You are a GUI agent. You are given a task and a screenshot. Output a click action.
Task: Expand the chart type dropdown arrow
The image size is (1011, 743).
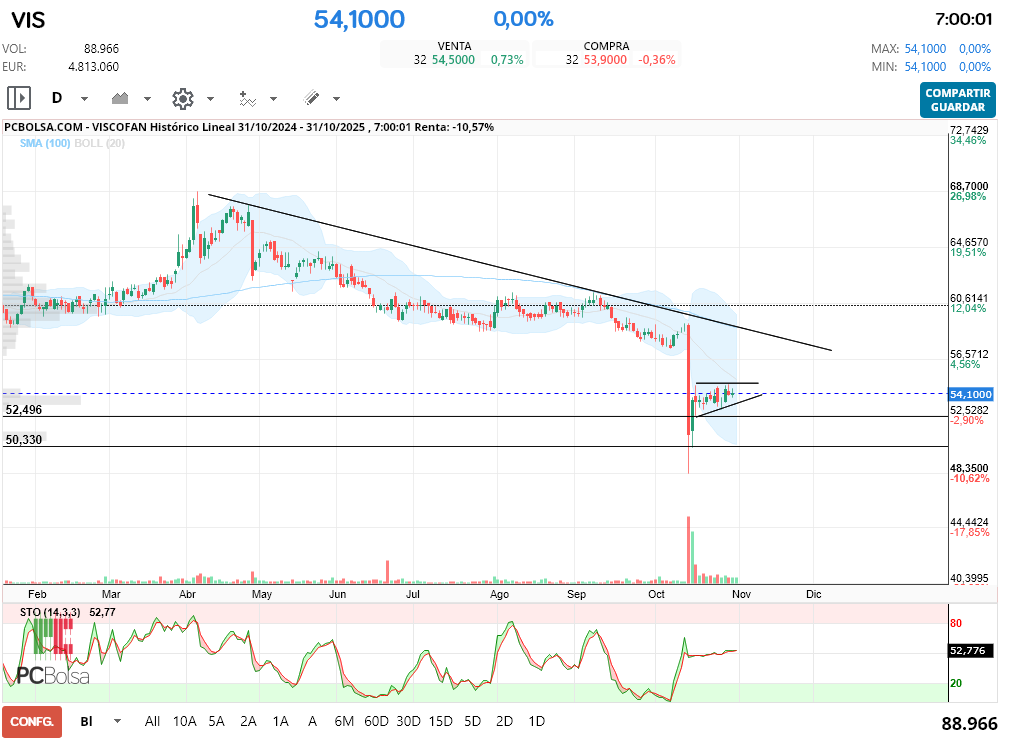click(147, 99)
